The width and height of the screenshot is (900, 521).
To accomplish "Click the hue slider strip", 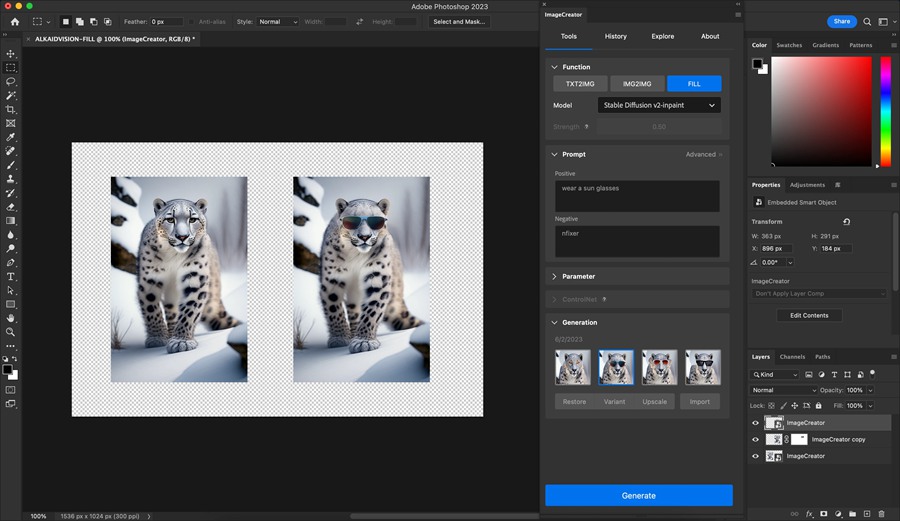I will tap(886, 111).
